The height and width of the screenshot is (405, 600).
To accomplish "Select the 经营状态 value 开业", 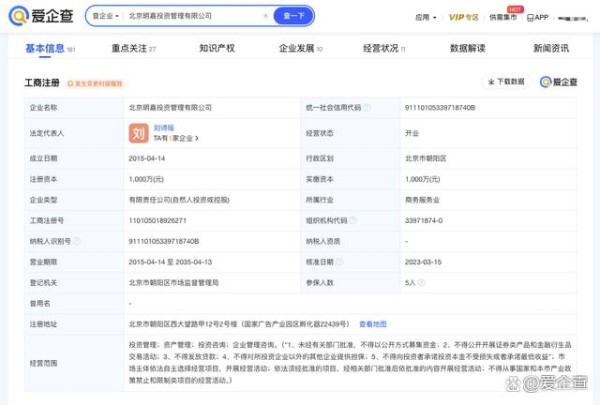I will 412,133.
